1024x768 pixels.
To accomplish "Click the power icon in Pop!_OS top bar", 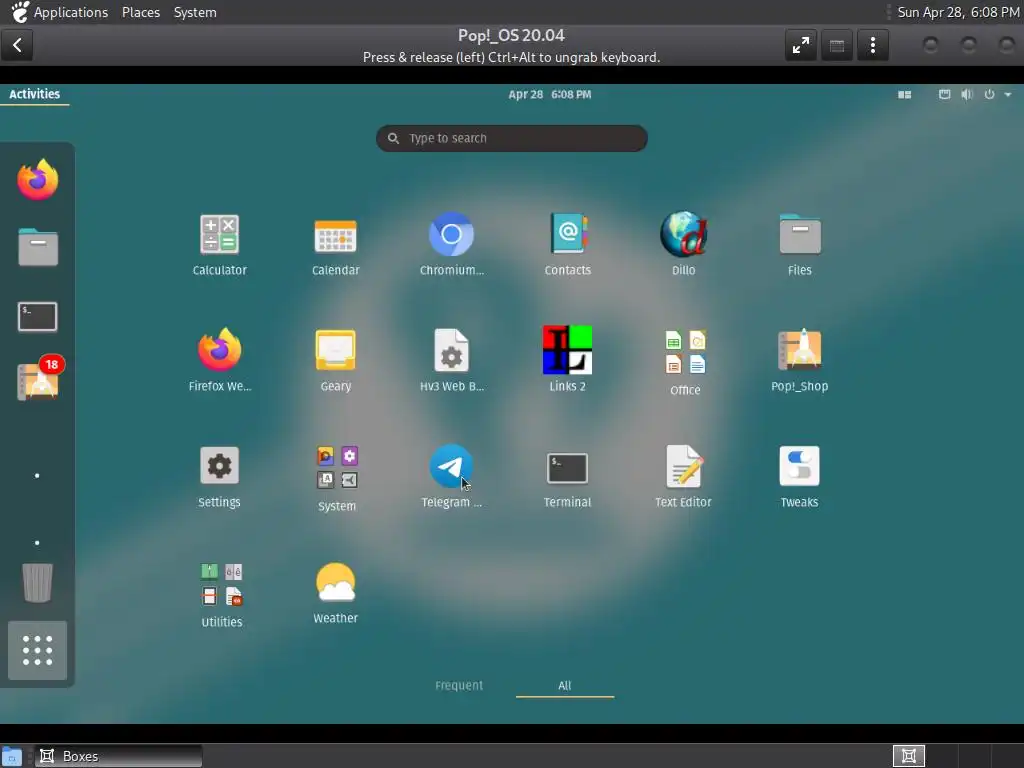I will pyautogui.click(x=989, y=95).
